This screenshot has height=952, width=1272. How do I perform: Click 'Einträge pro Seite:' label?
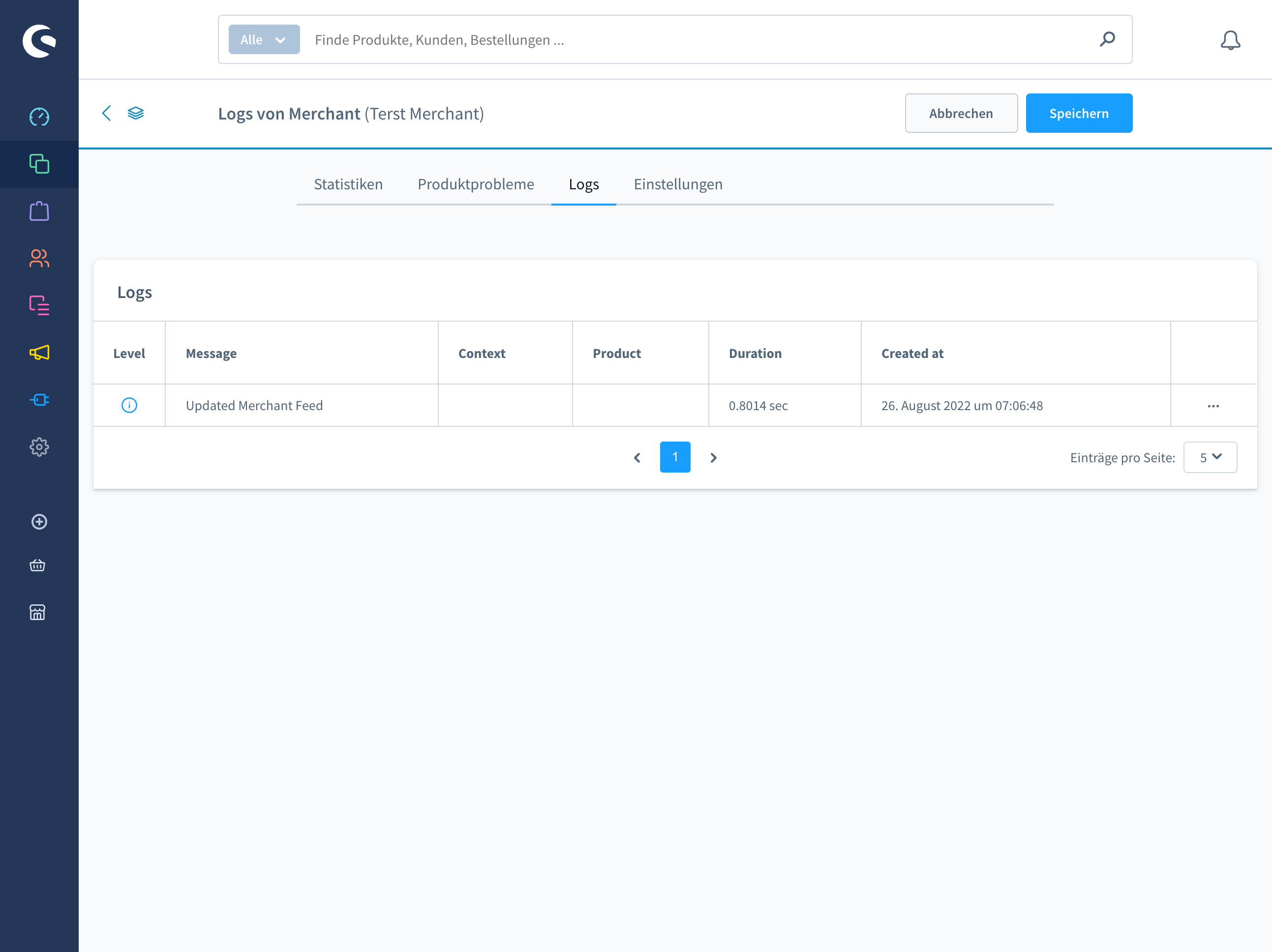click(1122, 458)
